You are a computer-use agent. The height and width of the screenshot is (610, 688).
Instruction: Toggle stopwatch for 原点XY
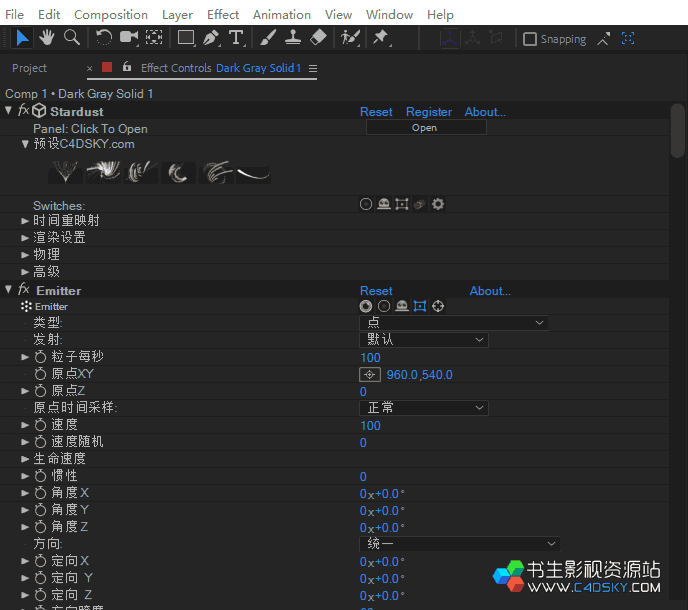point(40,374)
